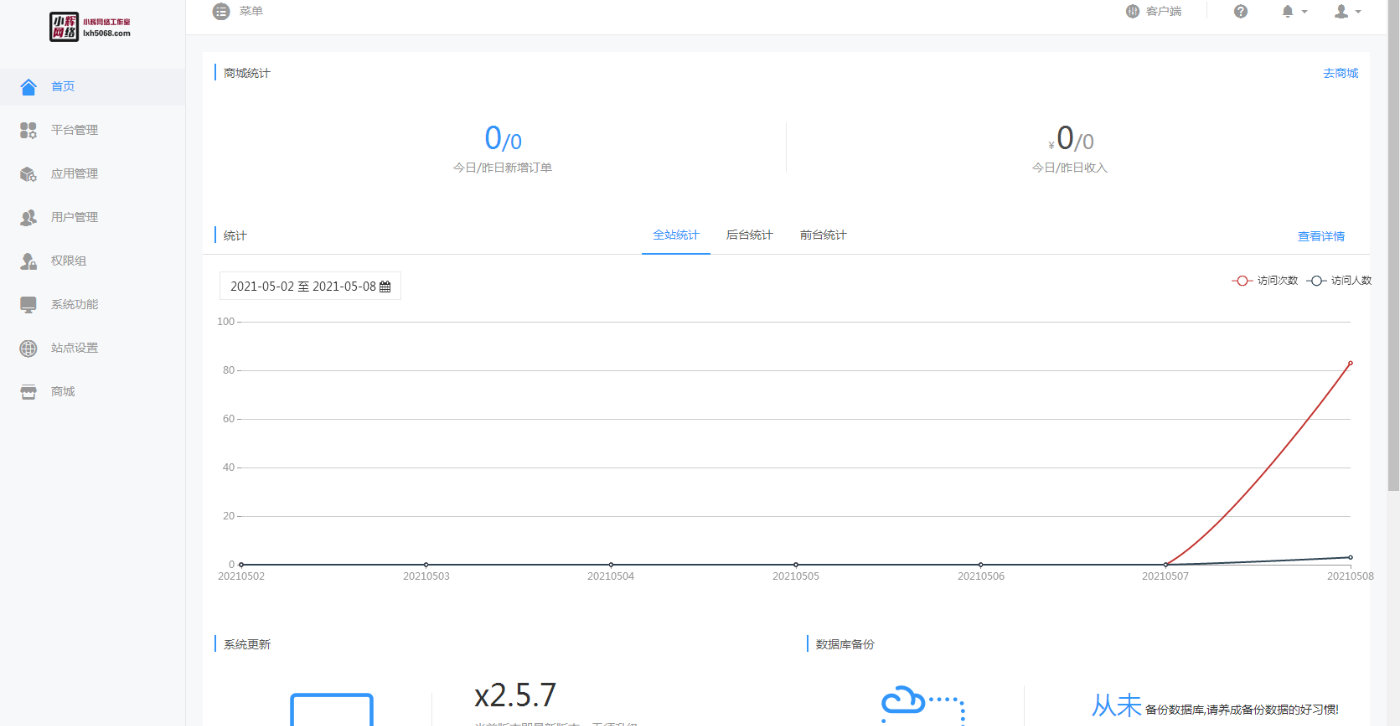Select 平台管理 in the sidebar
The image size is (1400, 726).
(75, 130)
